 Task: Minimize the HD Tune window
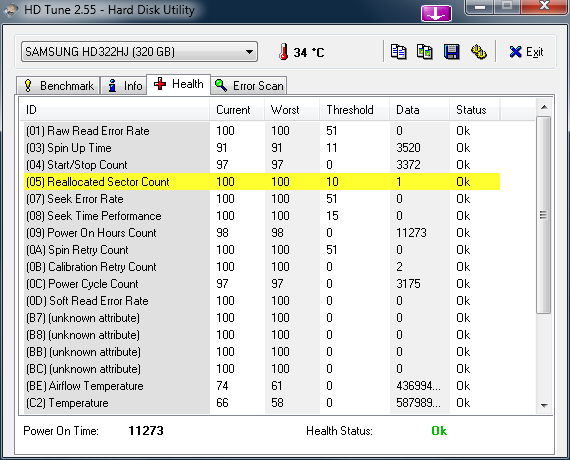point(480,7)
